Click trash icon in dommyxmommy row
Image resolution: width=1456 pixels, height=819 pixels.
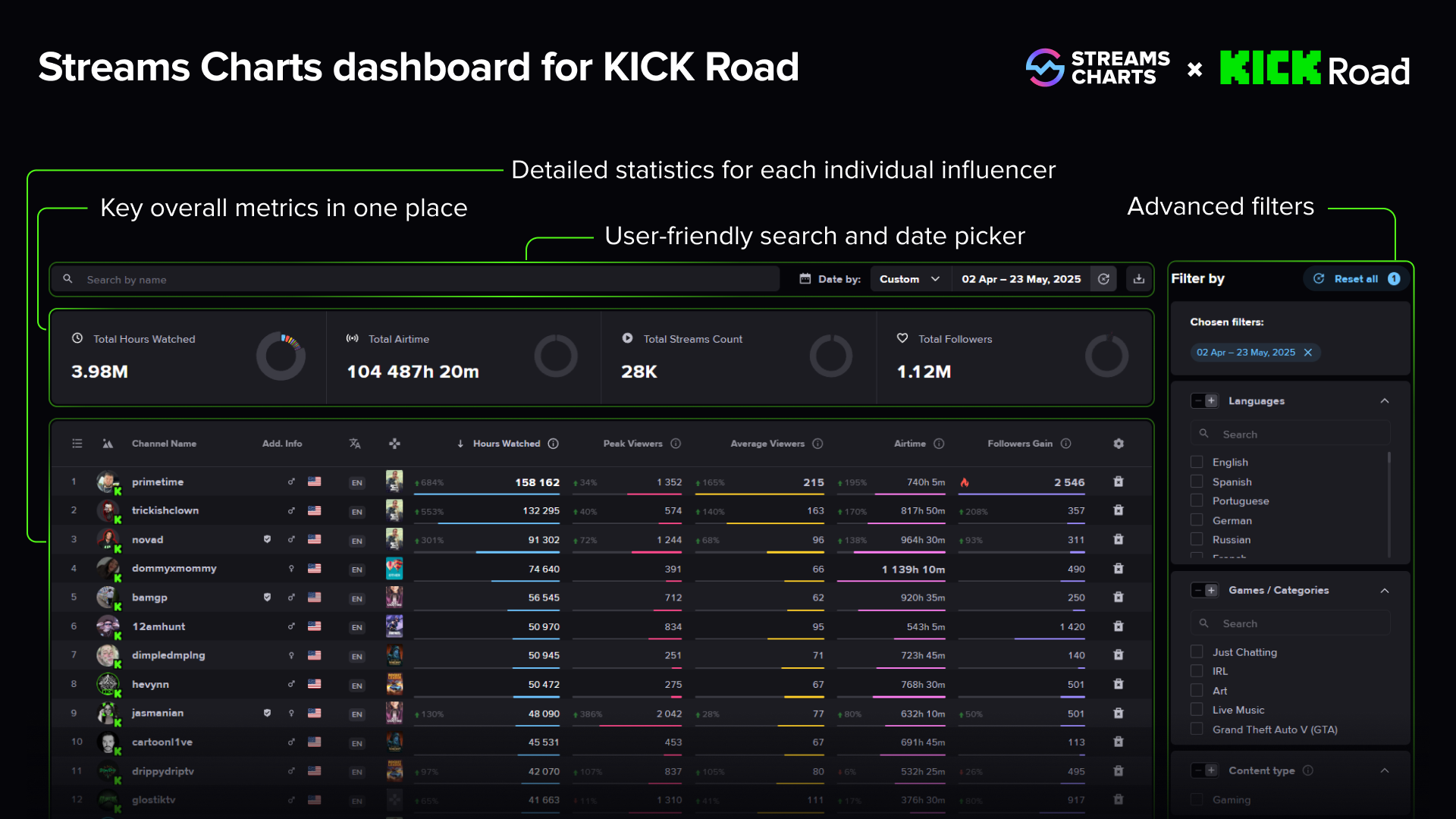(1118, 568)
